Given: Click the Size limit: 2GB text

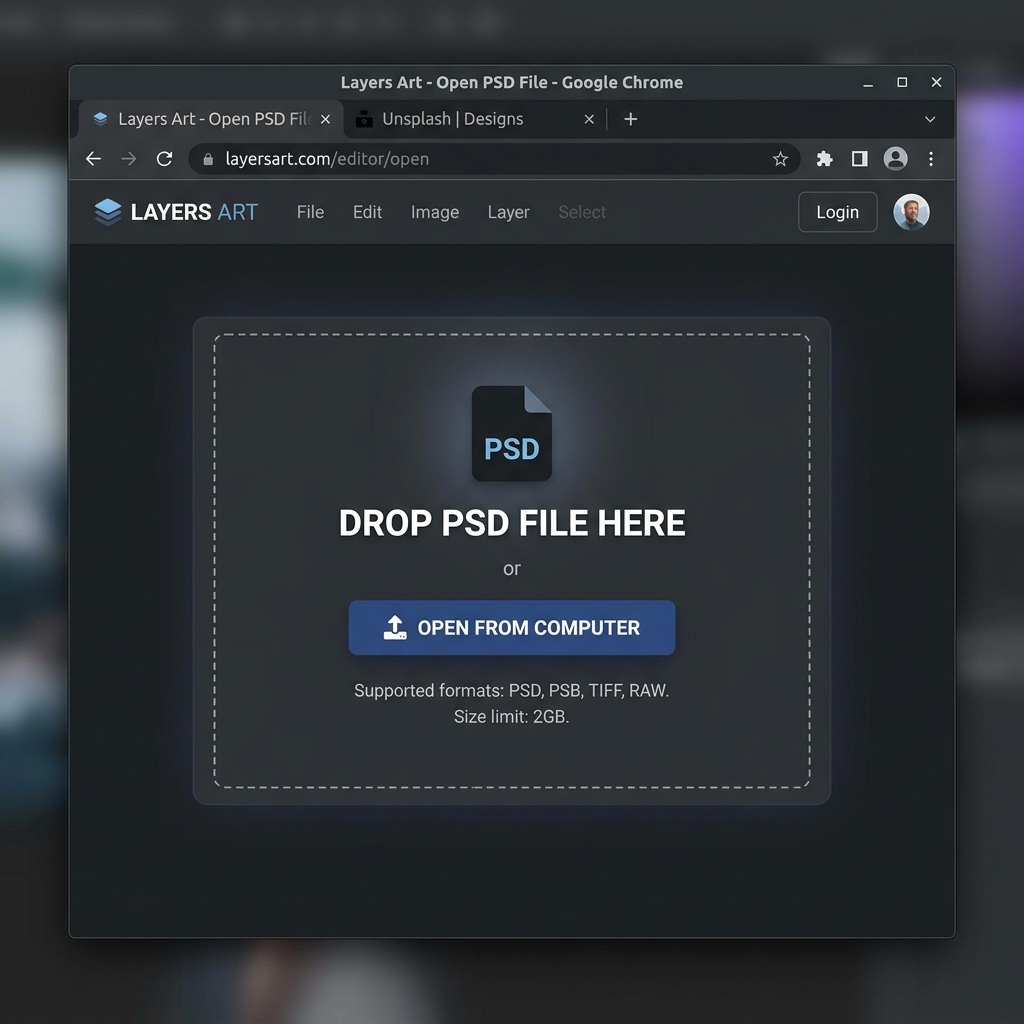Looking at the screenshot, I should pos(511,716).
